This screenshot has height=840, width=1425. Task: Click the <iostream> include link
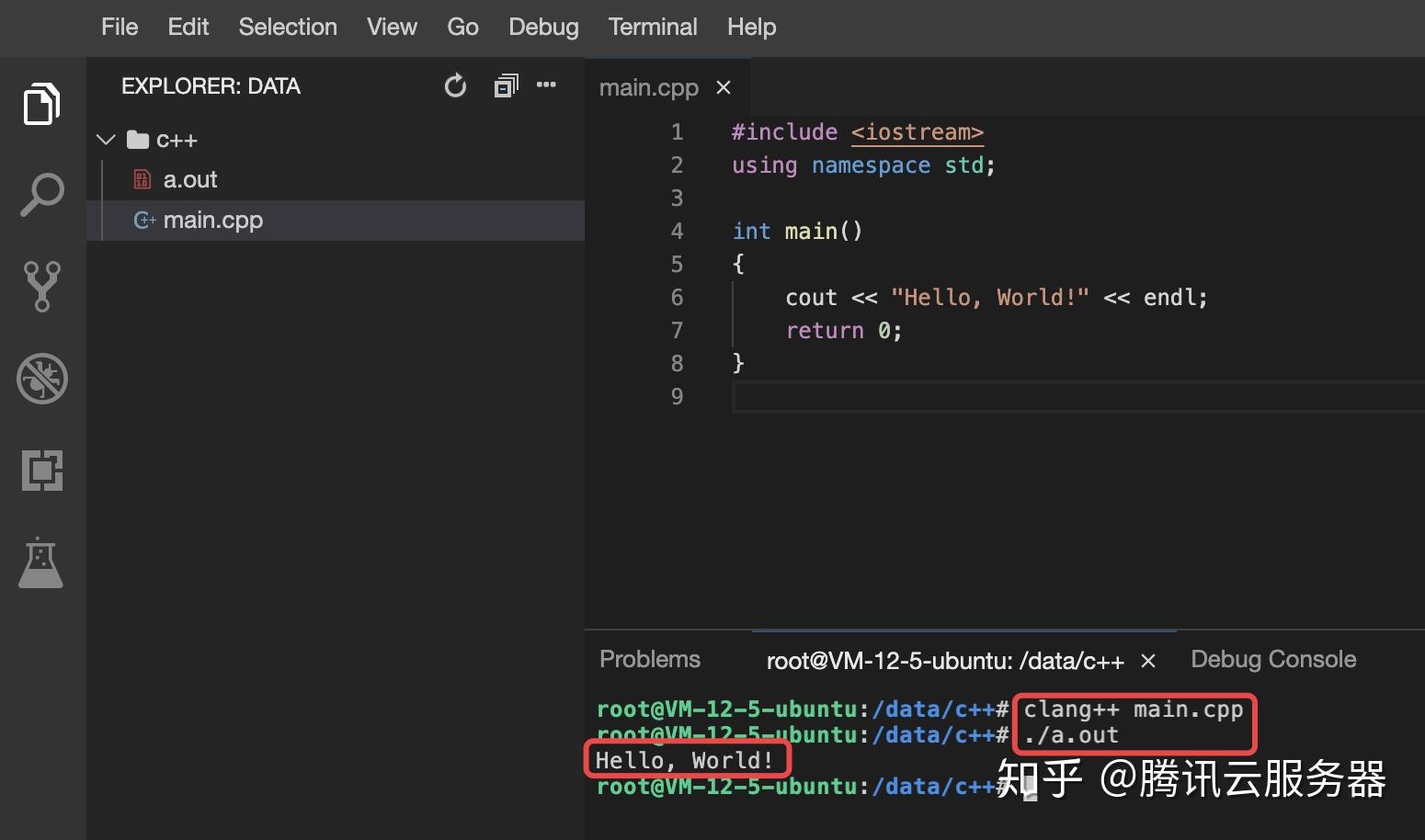pos(918,132)
